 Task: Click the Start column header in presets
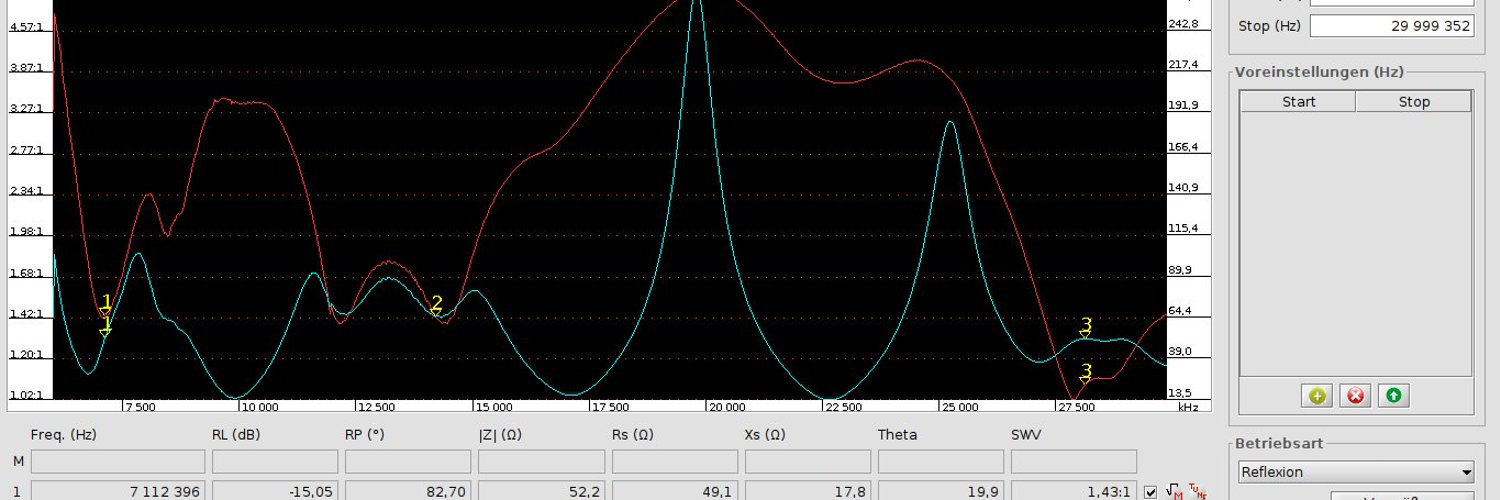point(1298,102)
